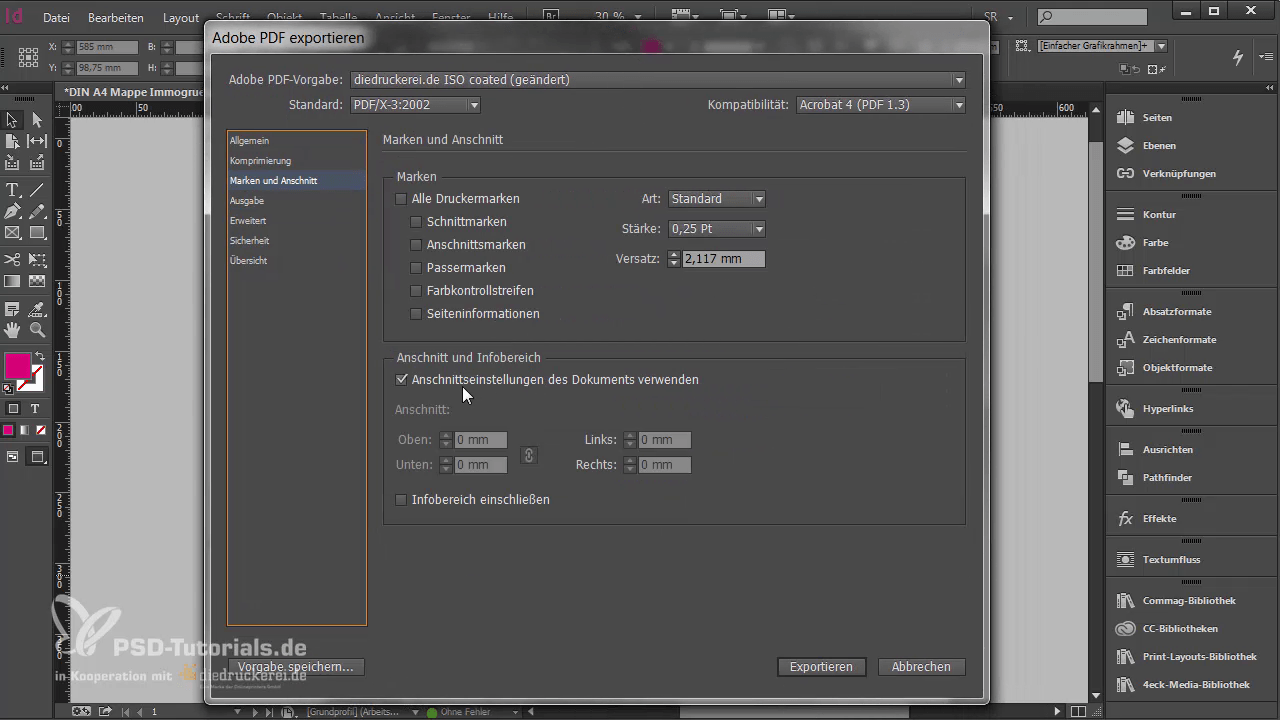1280x720 pixels.
Task: Check the Passermarken option
Action: click(x=417, y=268)
